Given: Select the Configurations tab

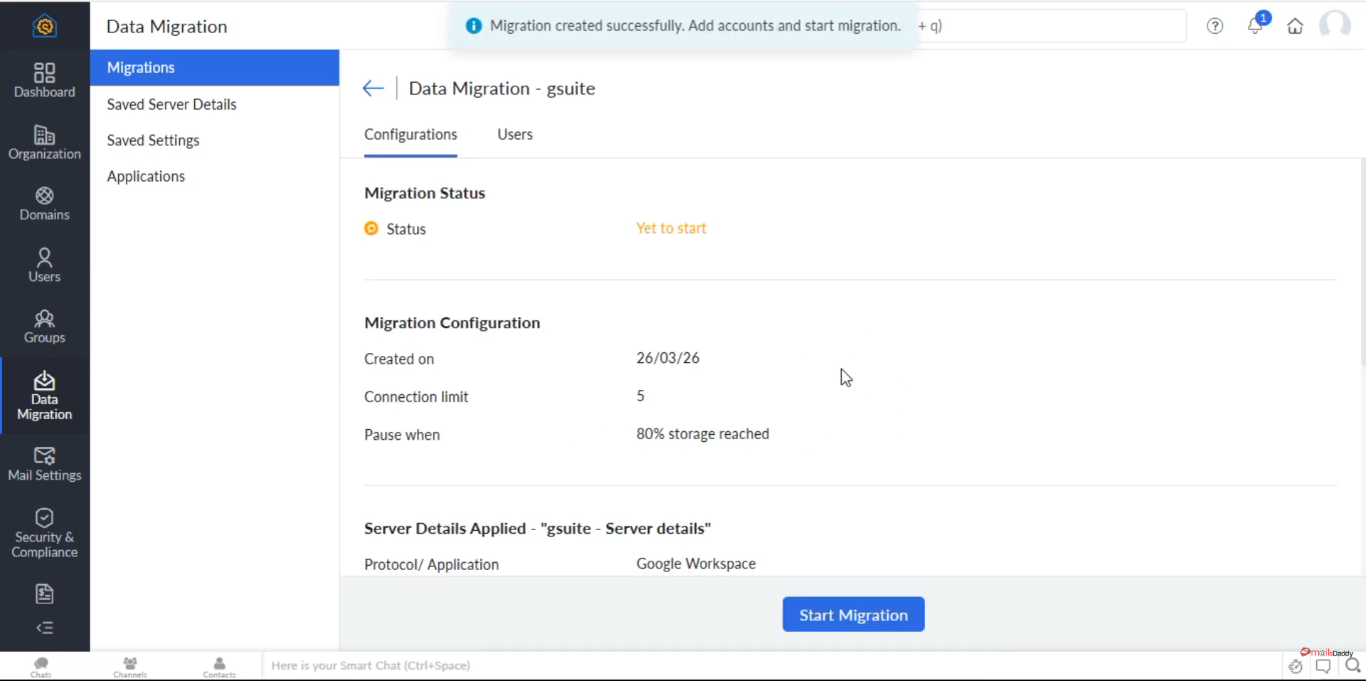Looking at the screenshot, I should point(410,134).
